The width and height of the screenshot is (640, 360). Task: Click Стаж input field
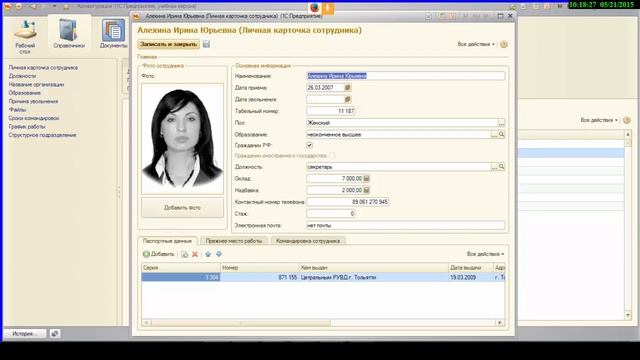(x=331, y=213)
